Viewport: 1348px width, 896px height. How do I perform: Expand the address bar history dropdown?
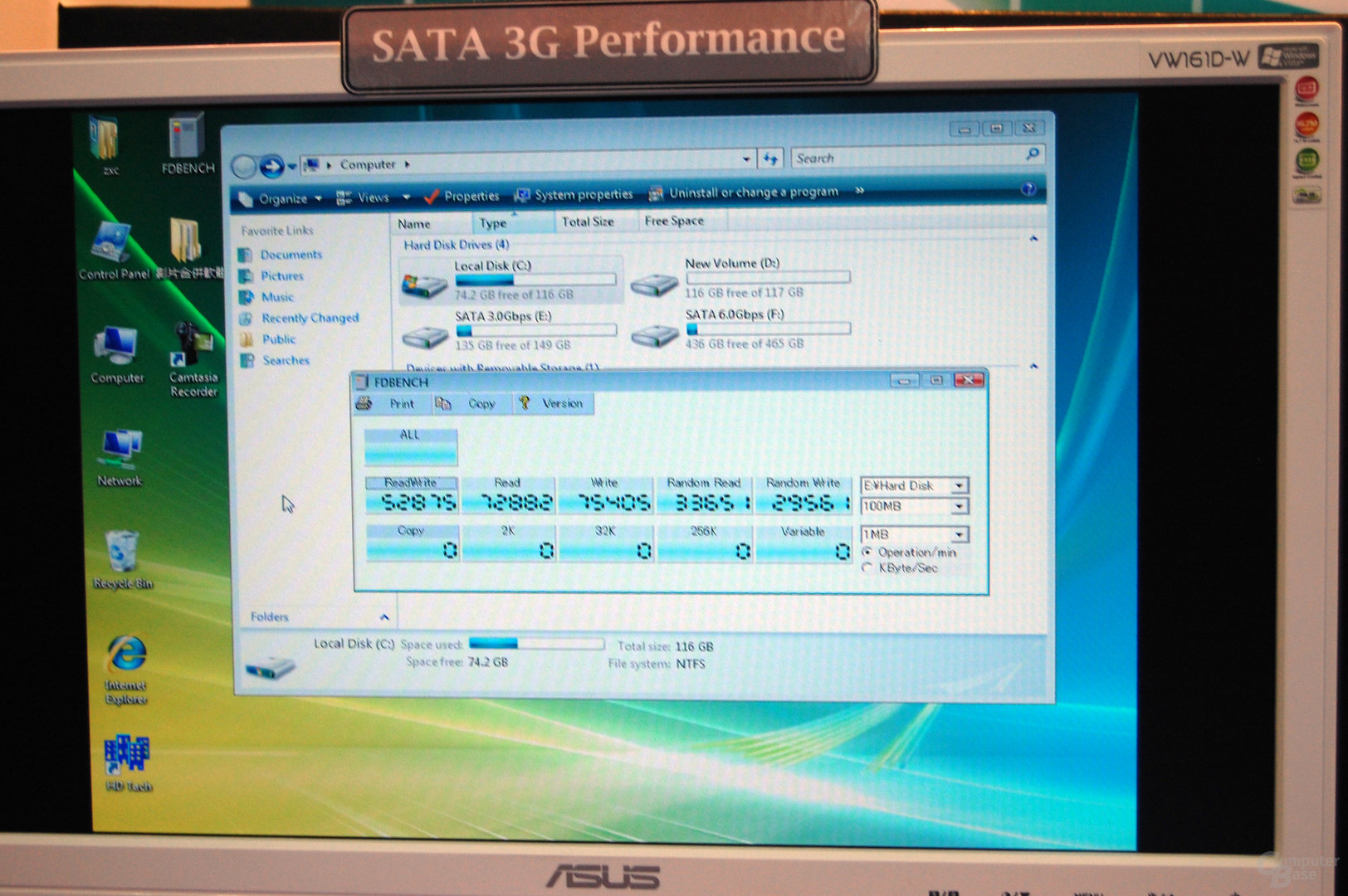point(746,158)
